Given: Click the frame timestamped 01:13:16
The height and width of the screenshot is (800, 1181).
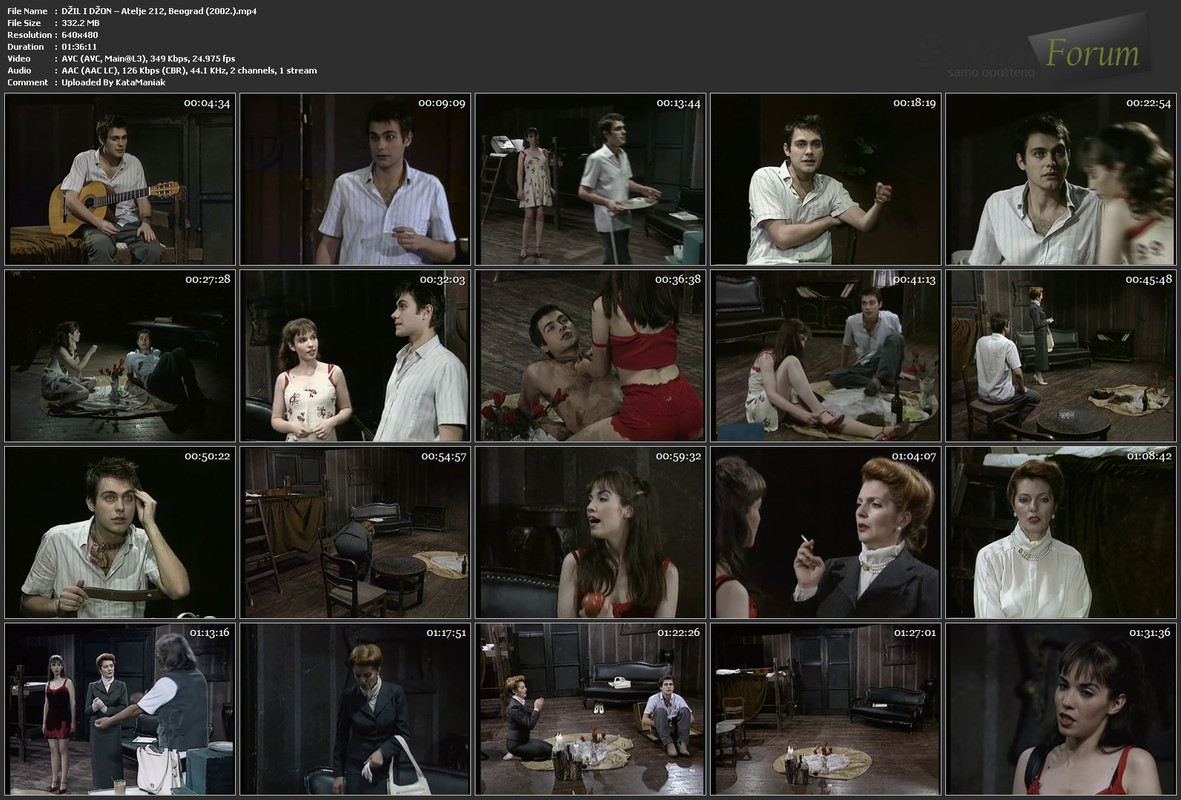Looking at the screenshot, I should coord(120,709).
